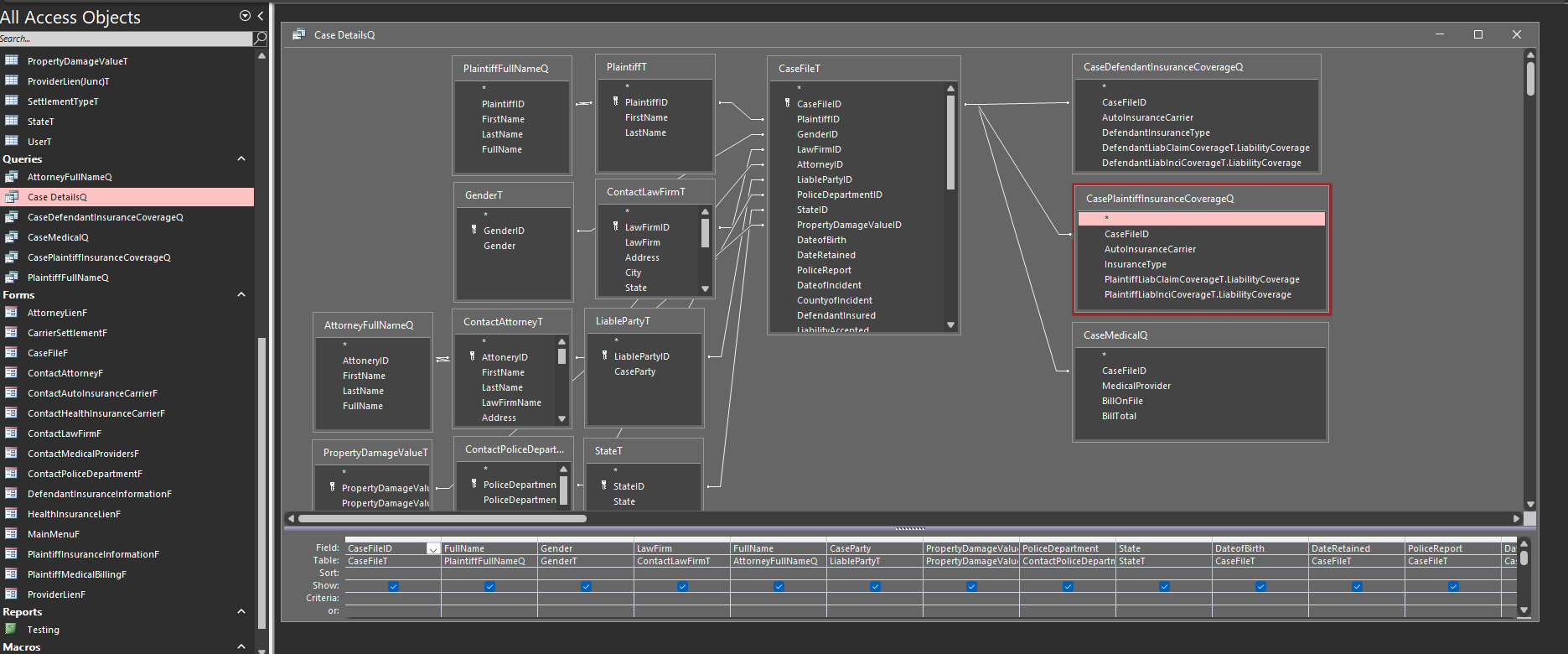Click the navigation pane Search box

[126, 39]
